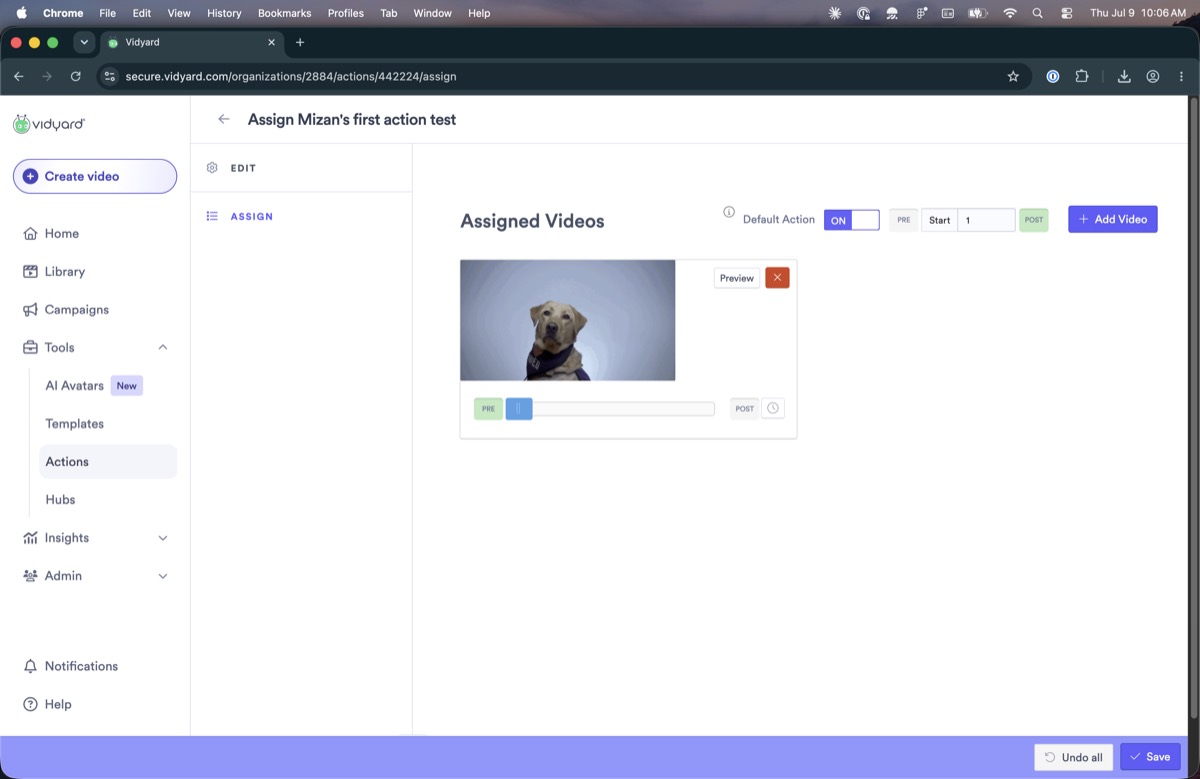Reload the page in Chrome

point(76,76)
